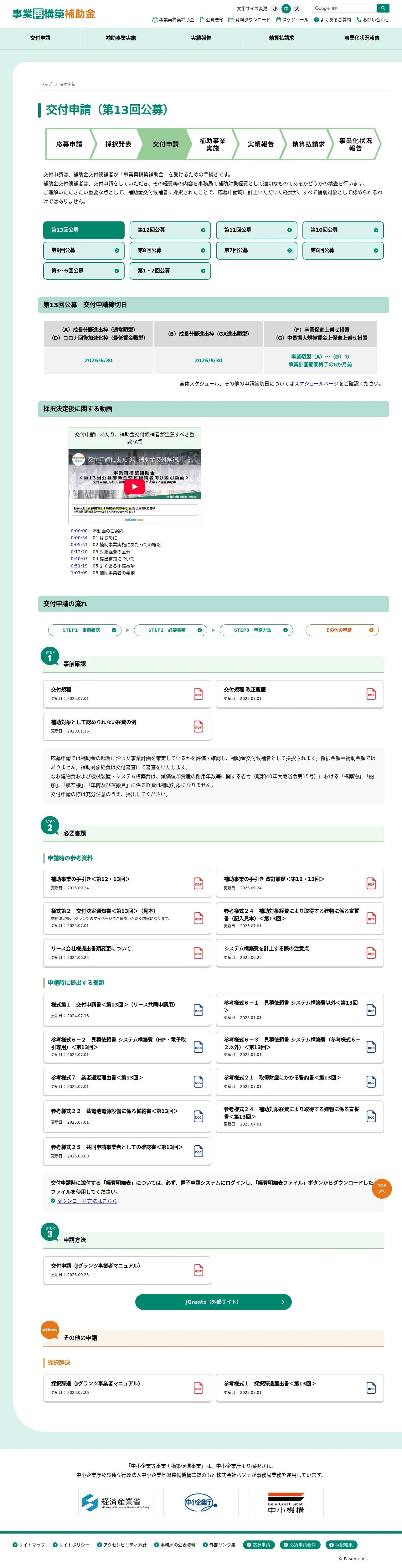Jump to video timestamp 0:40:07
Viewport: 402px width, 1568px height.
[79, 559]
